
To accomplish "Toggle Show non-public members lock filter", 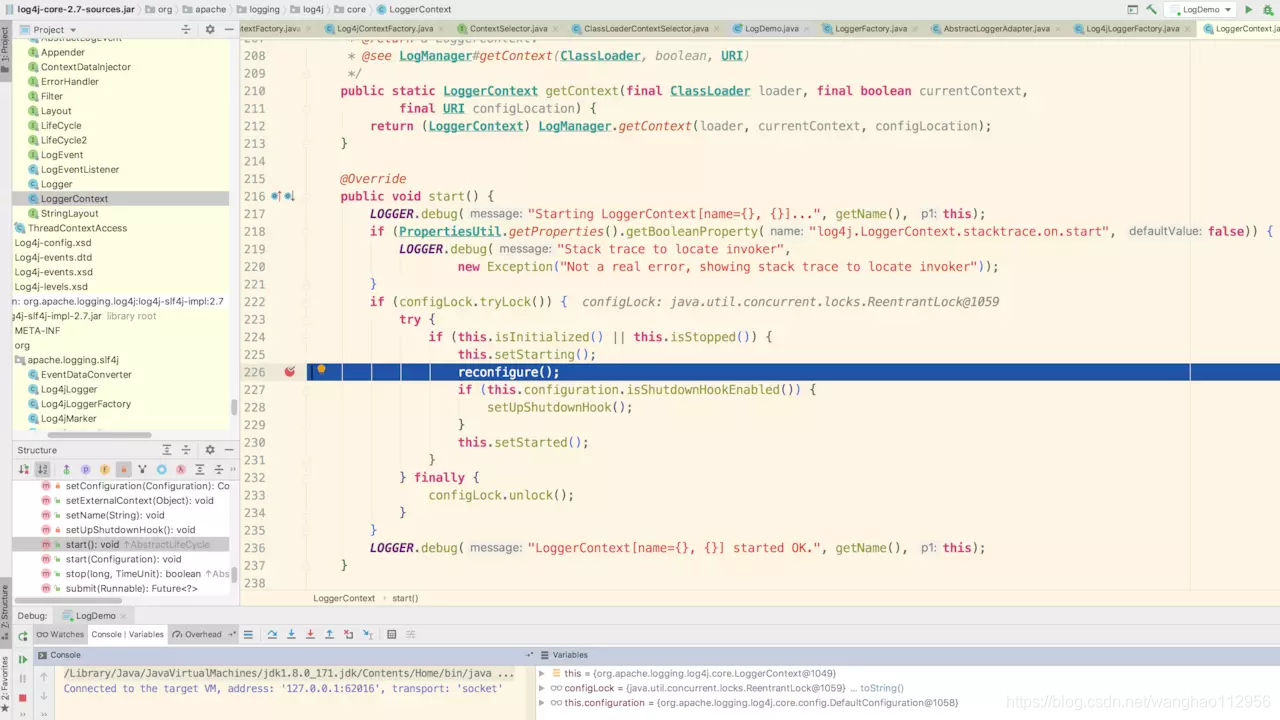I will coord(124,469).
